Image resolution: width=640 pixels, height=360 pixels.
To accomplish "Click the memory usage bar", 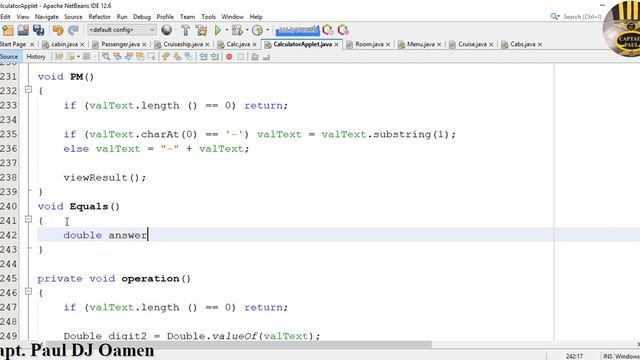I will pos(297,30).
